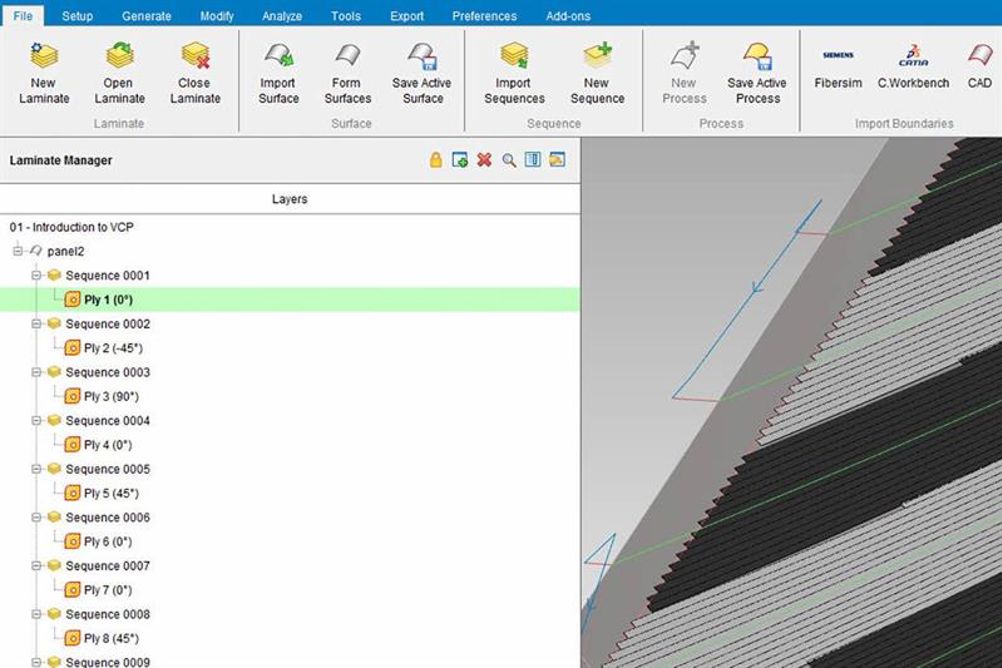Collapse Sequence 0003 node

(36, 372)
